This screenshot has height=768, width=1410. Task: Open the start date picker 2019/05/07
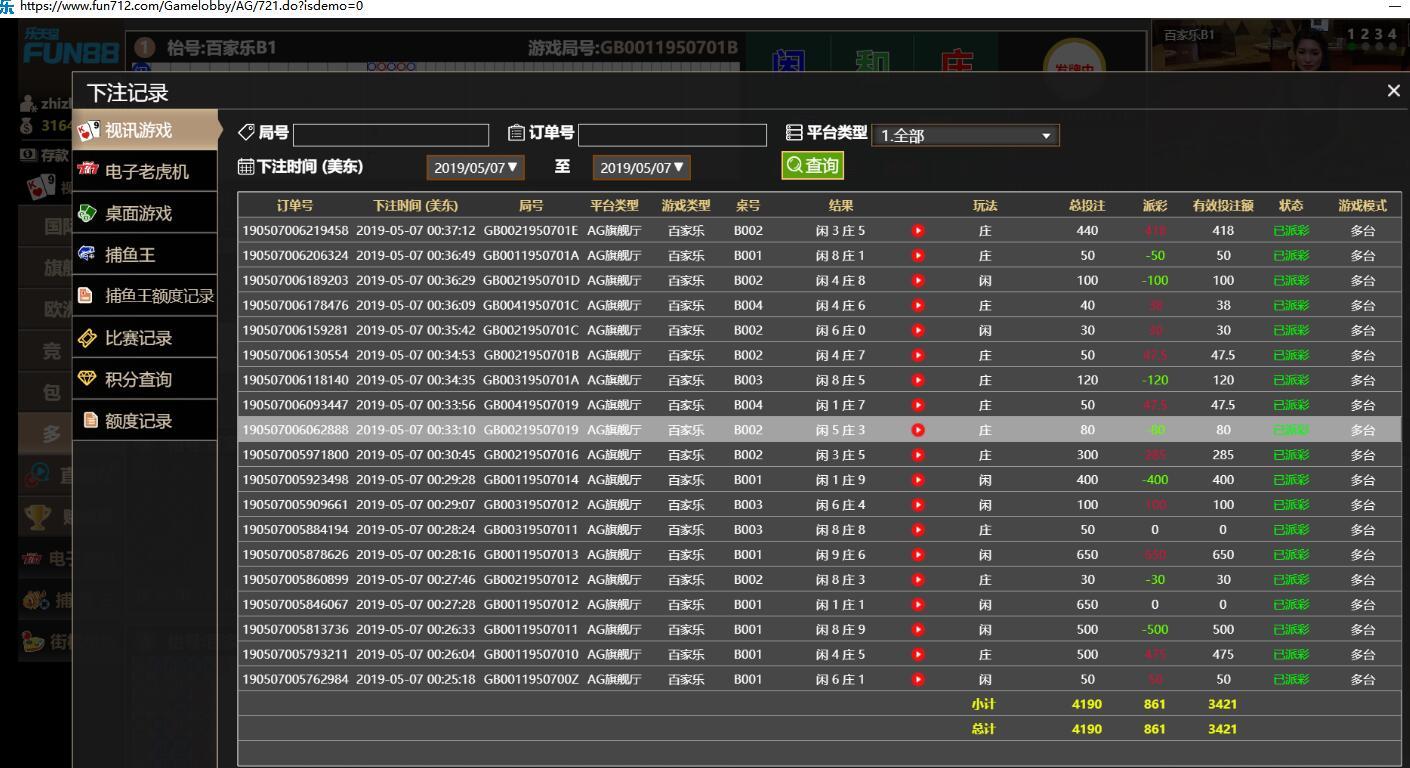pyautogui.click(x=475, y=168)
